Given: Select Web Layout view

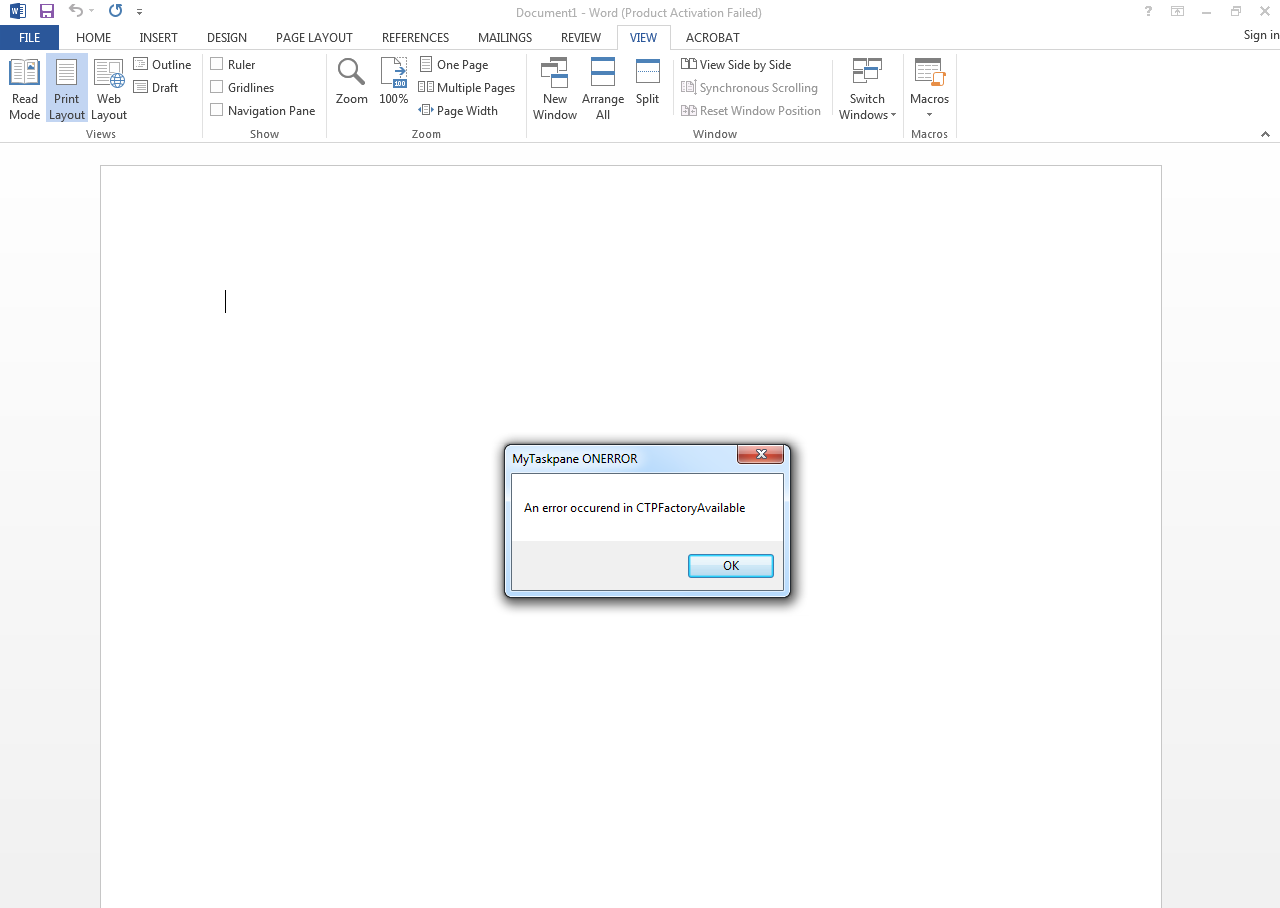Looking at the screenshot, I should [108, 88].
